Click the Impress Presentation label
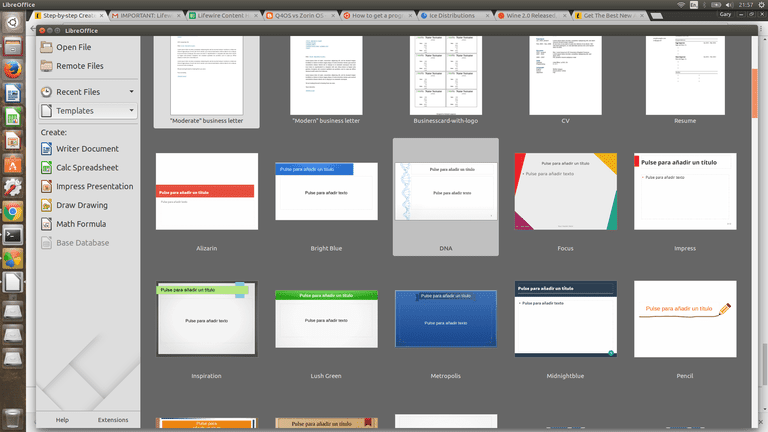The height and width of the screenshot is (432, 768). (x=95, y=186)
